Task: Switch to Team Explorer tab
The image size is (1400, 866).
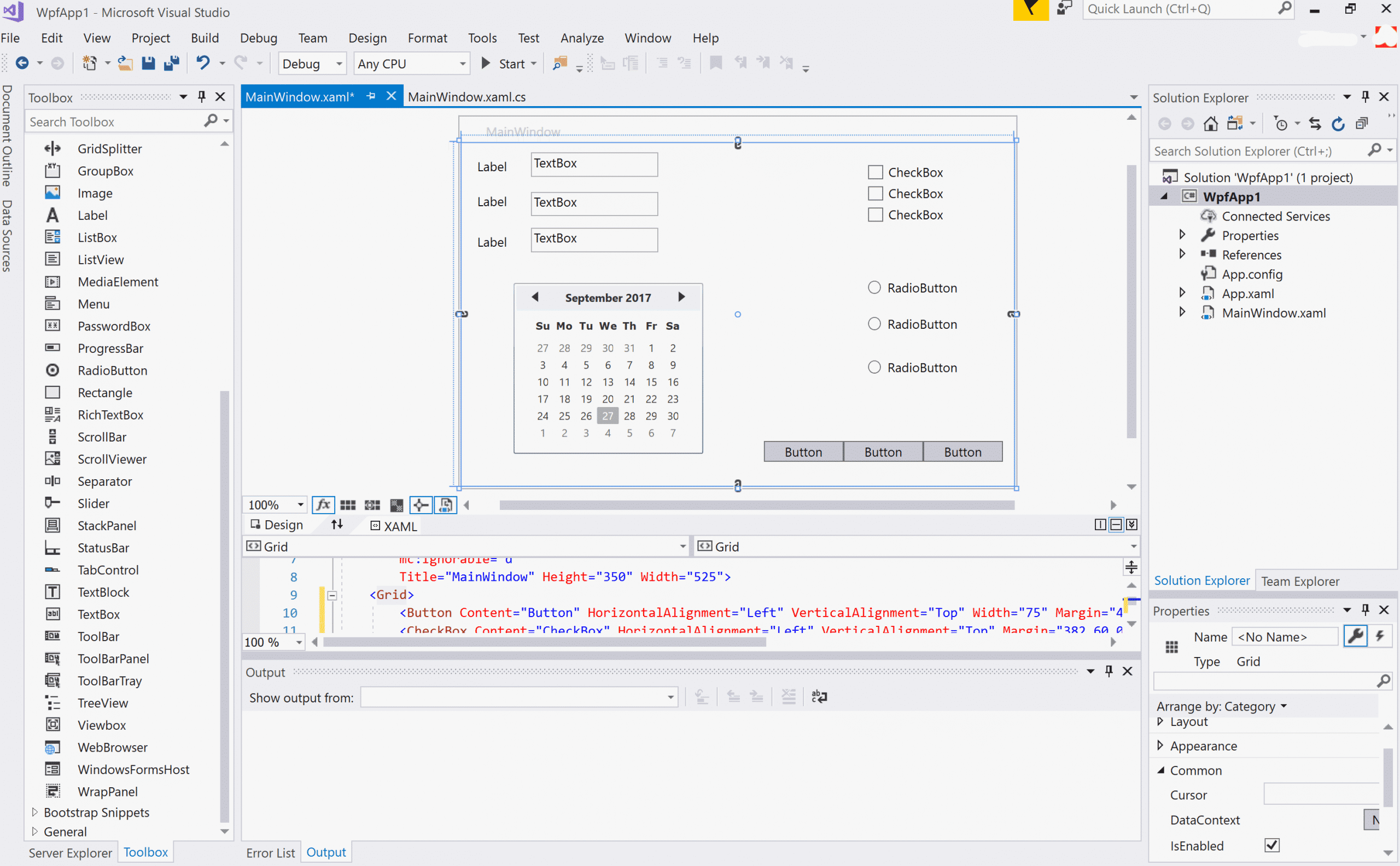Action: pos(1300,581)
